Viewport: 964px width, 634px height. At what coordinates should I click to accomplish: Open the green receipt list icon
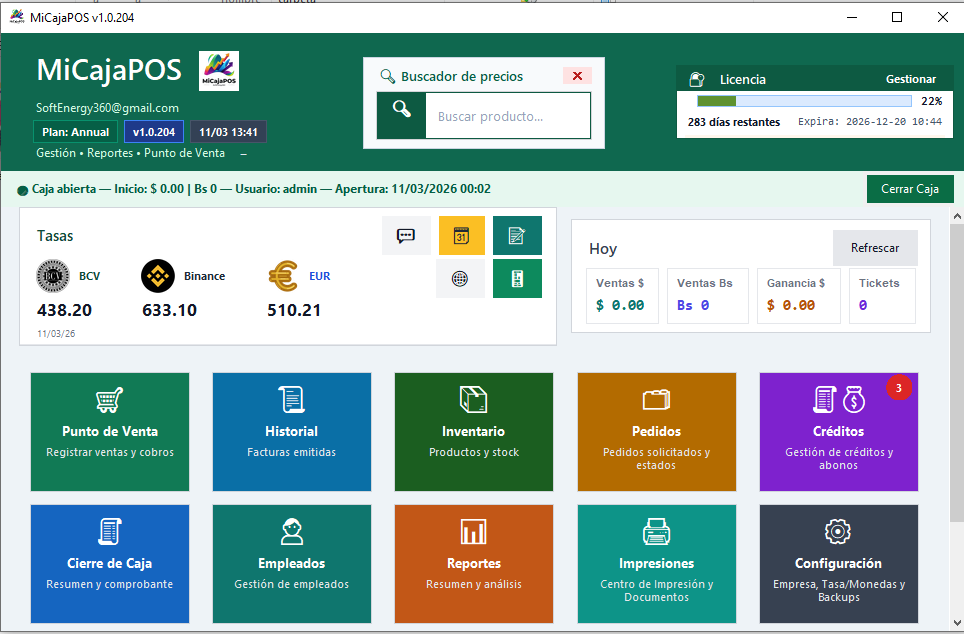pyautogui.click(x=517, y=279)
